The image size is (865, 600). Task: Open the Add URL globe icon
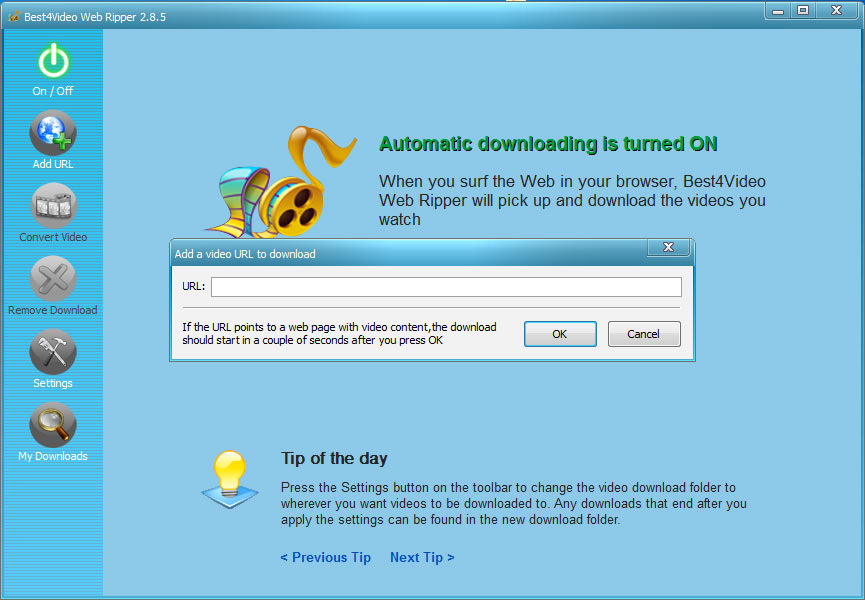tap(52, 133)
